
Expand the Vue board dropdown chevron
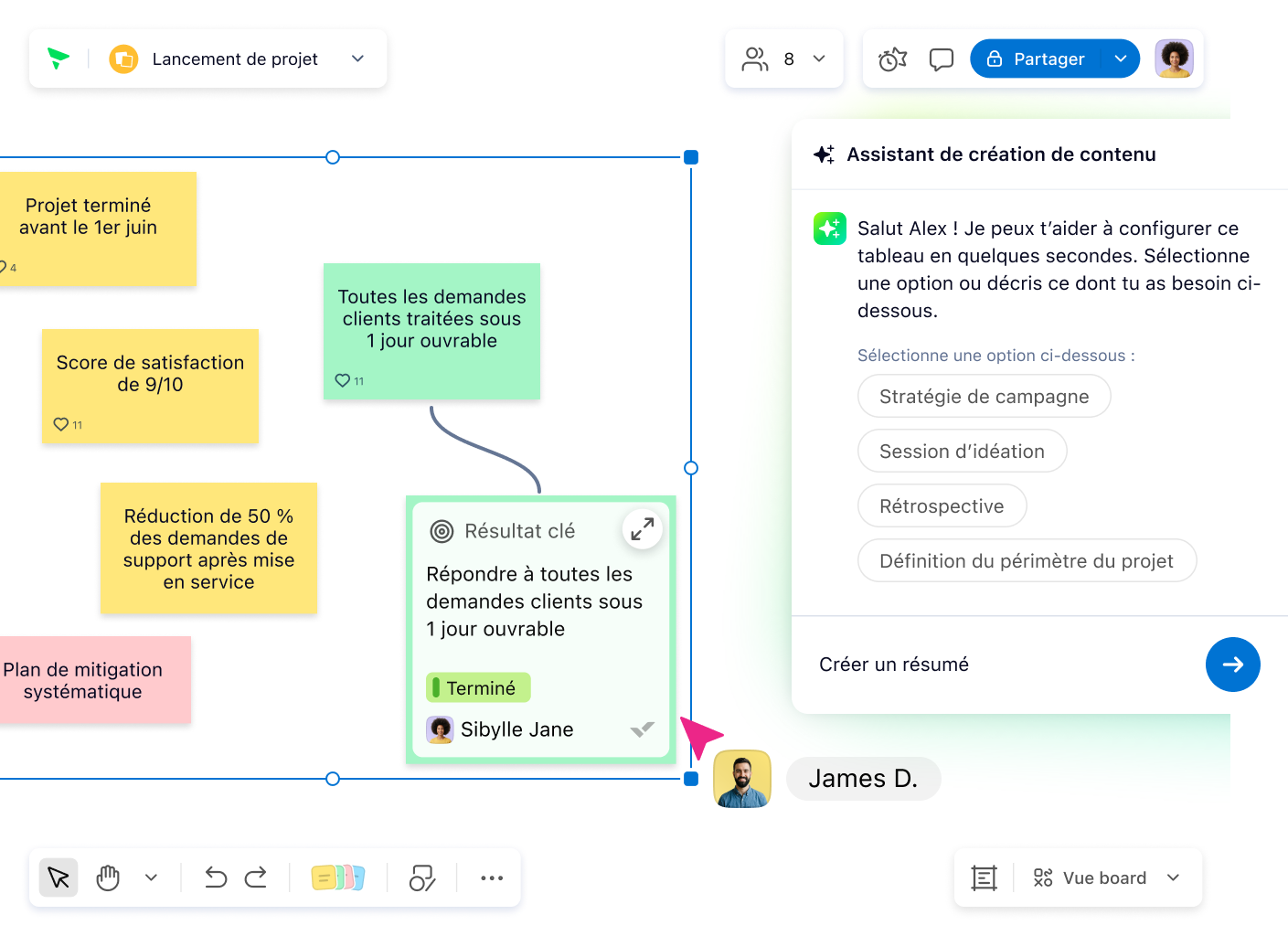[1173, 878]
